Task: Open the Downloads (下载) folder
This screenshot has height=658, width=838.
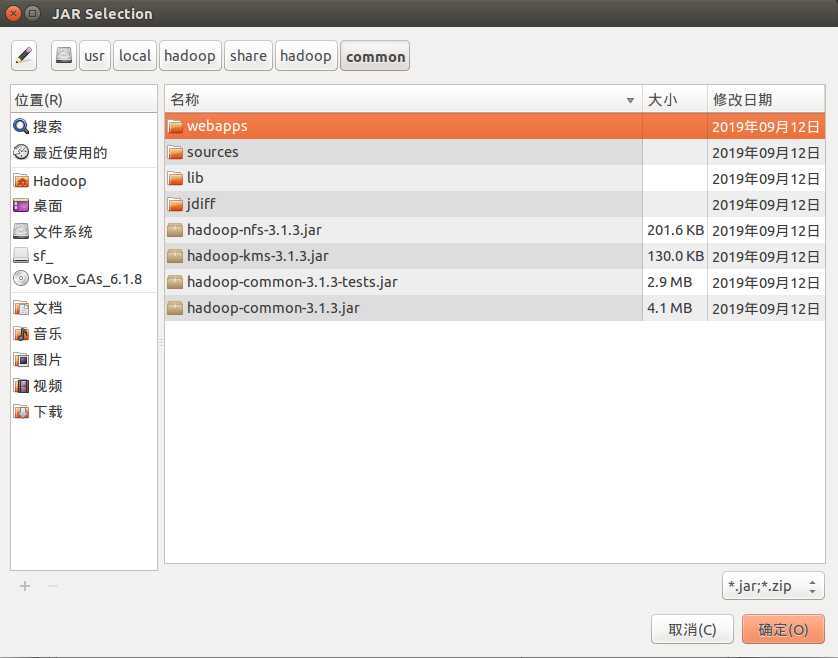Action: [84, 412]
